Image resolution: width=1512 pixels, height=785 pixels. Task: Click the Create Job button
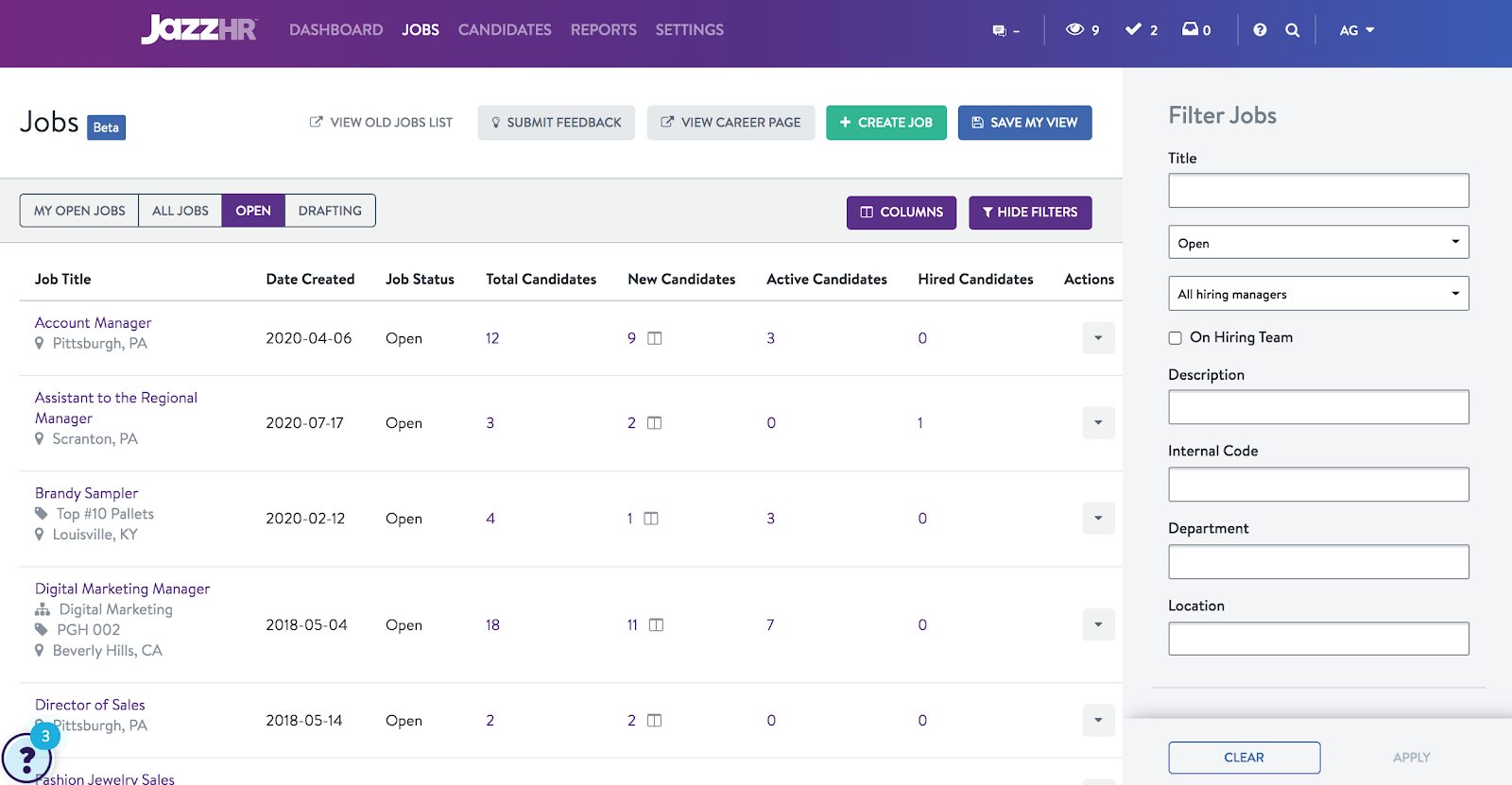885,123
